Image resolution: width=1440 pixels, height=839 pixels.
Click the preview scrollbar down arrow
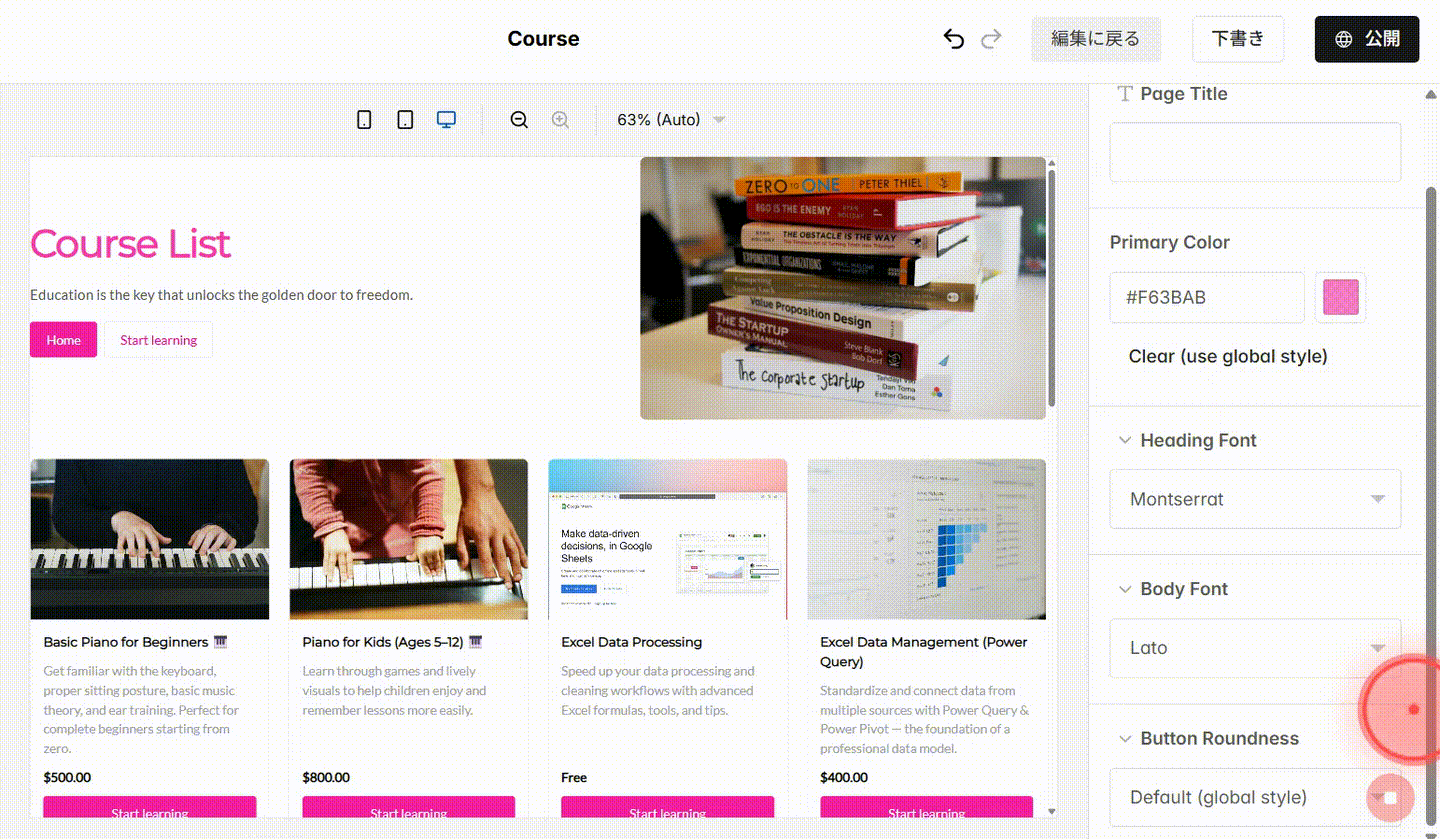click(1051, 811)
